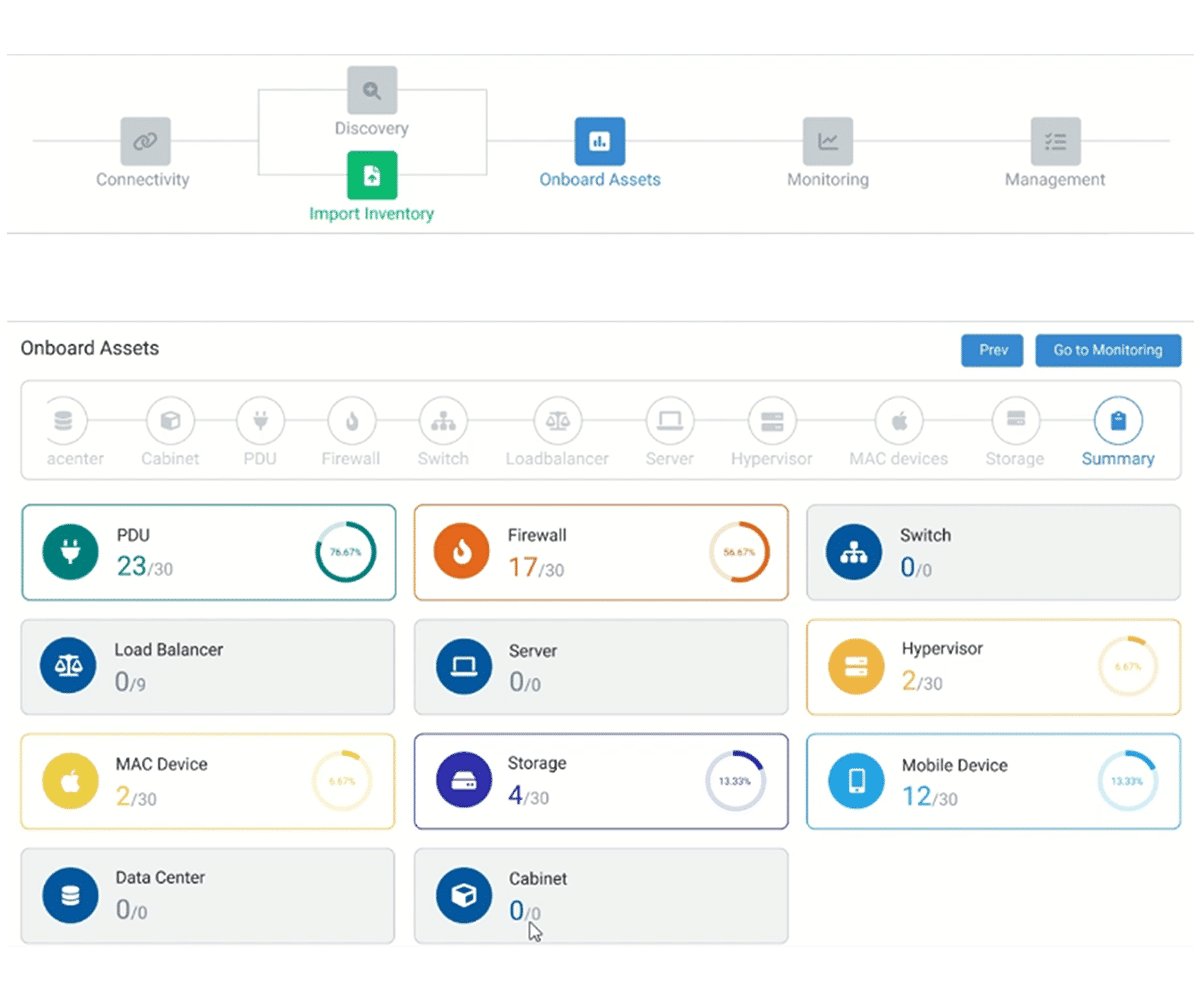Image resolution: width=1200 pixels, height=1000 pixels.
Task: Click the PDU 76.67% progress ring
Action: click(x=346, y=551)
